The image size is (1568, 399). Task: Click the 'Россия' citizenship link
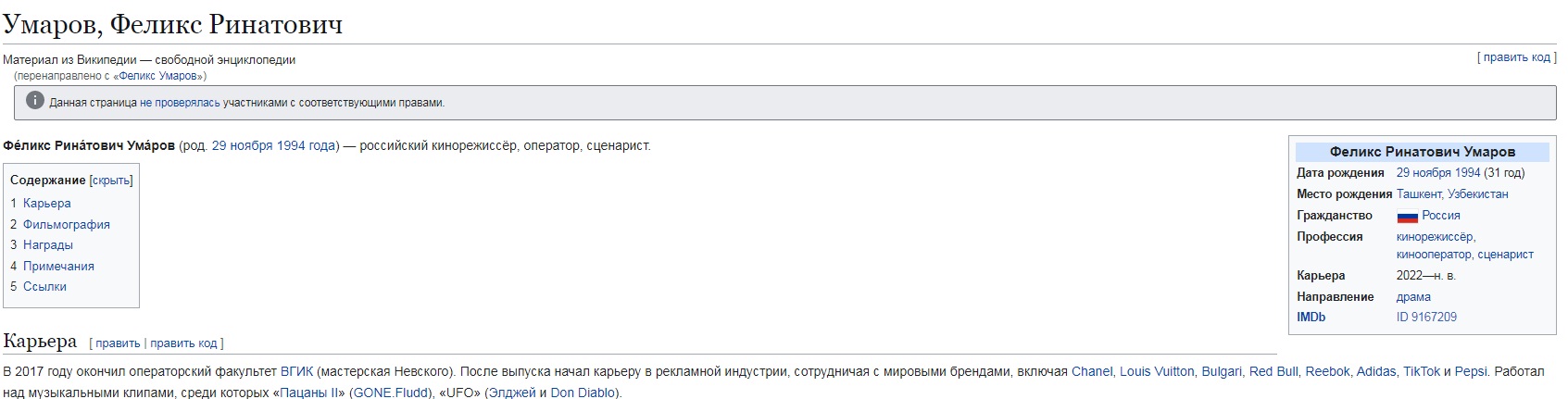pyautogui.click(x=1441, y=215)
